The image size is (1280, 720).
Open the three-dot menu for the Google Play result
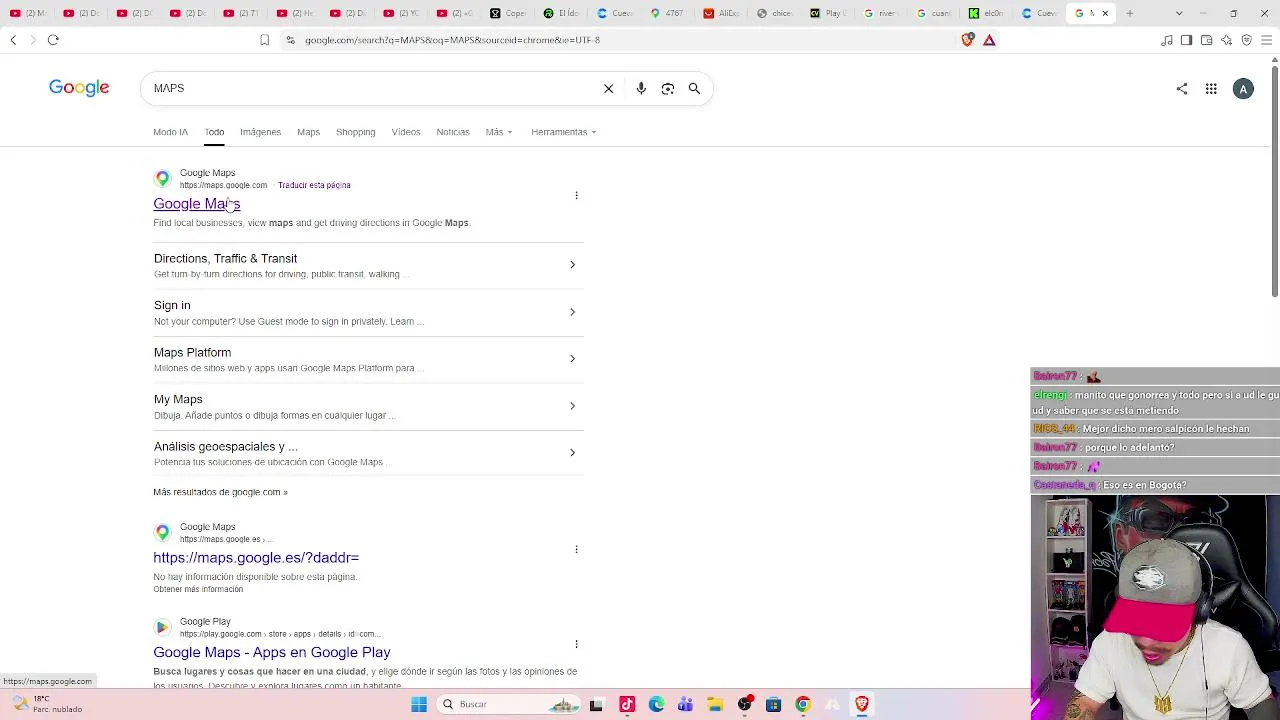pyautogui.click(x=576, y=644)
